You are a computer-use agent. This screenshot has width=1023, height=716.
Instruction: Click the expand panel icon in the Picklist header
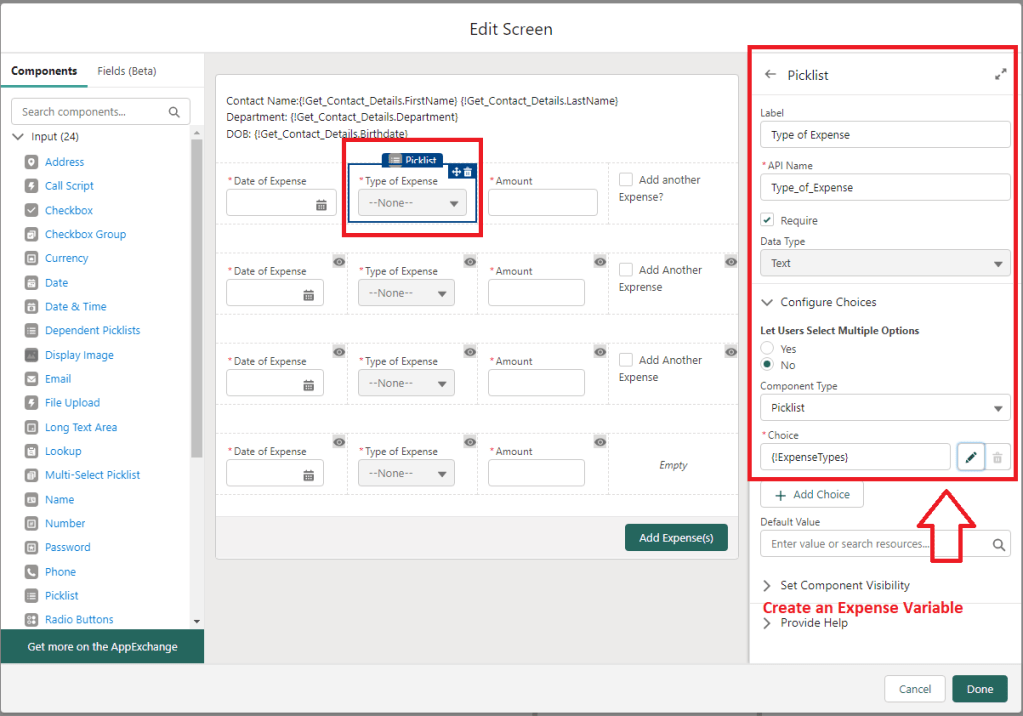[1000, 75]
